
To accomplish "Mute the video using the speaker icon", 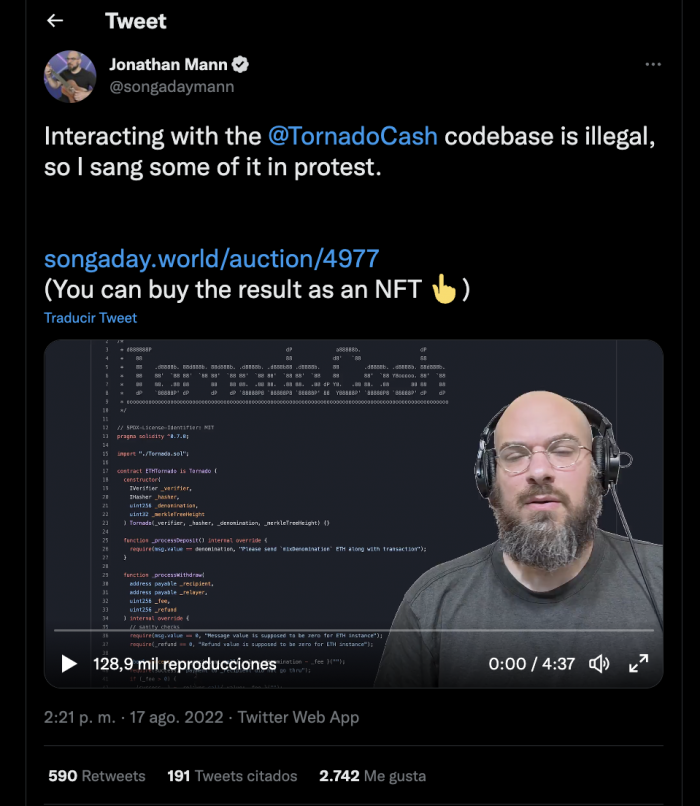I will tap(600, 663).
